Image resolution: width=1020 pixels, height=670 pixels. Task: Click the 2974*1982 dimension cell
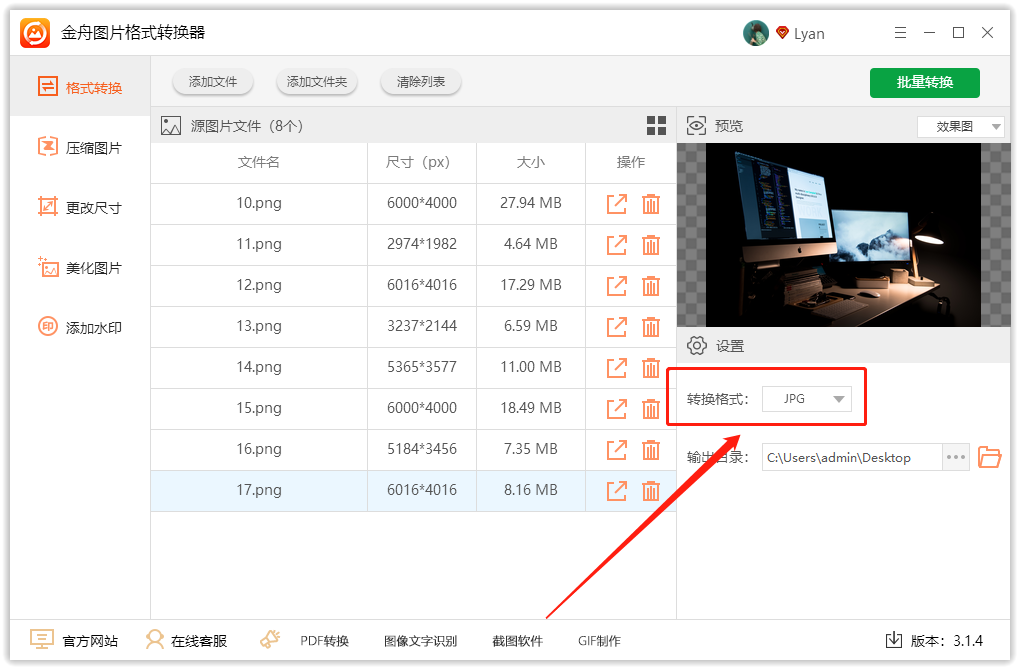[422, 244]
